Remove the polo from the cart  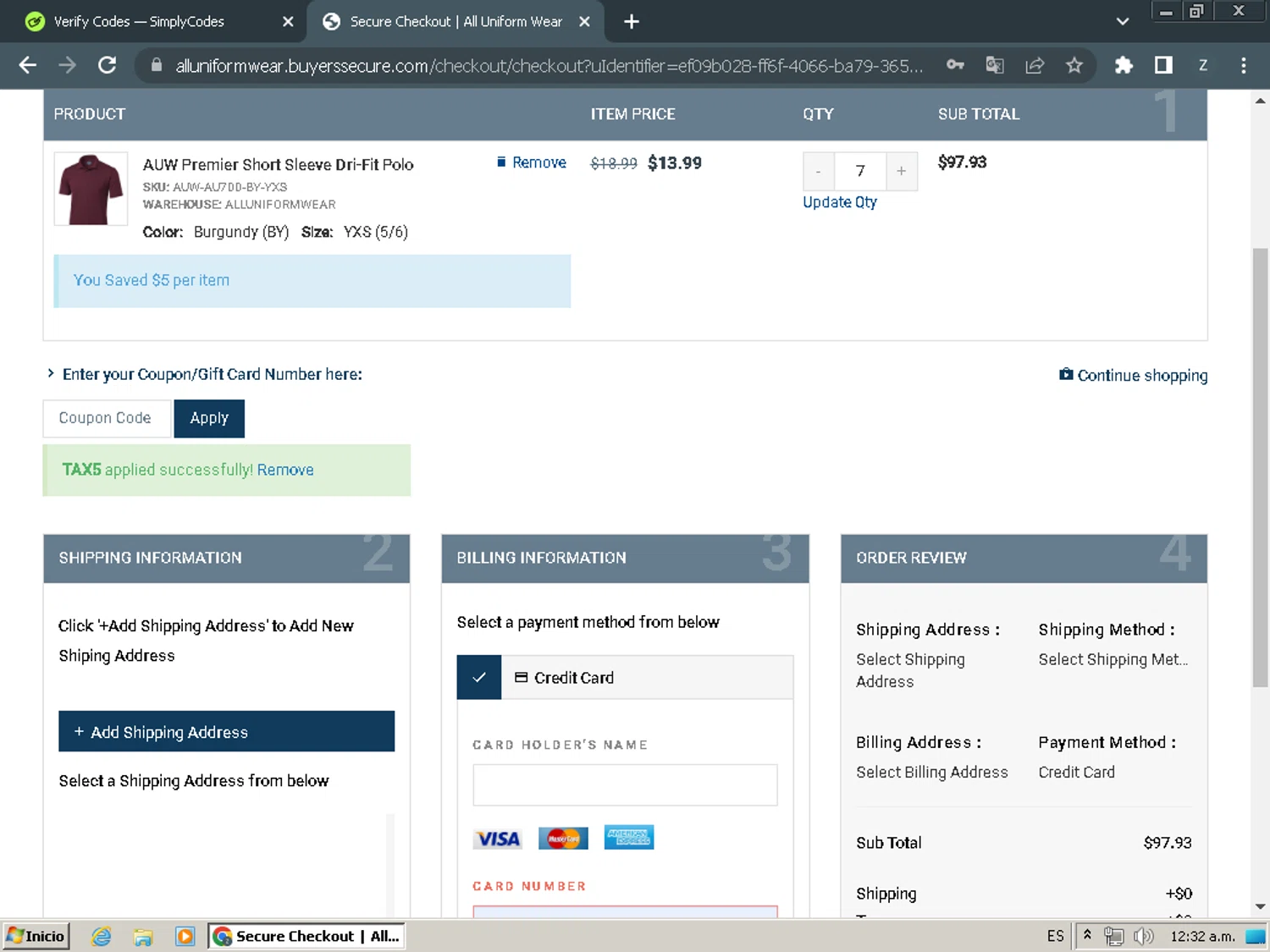532,162
